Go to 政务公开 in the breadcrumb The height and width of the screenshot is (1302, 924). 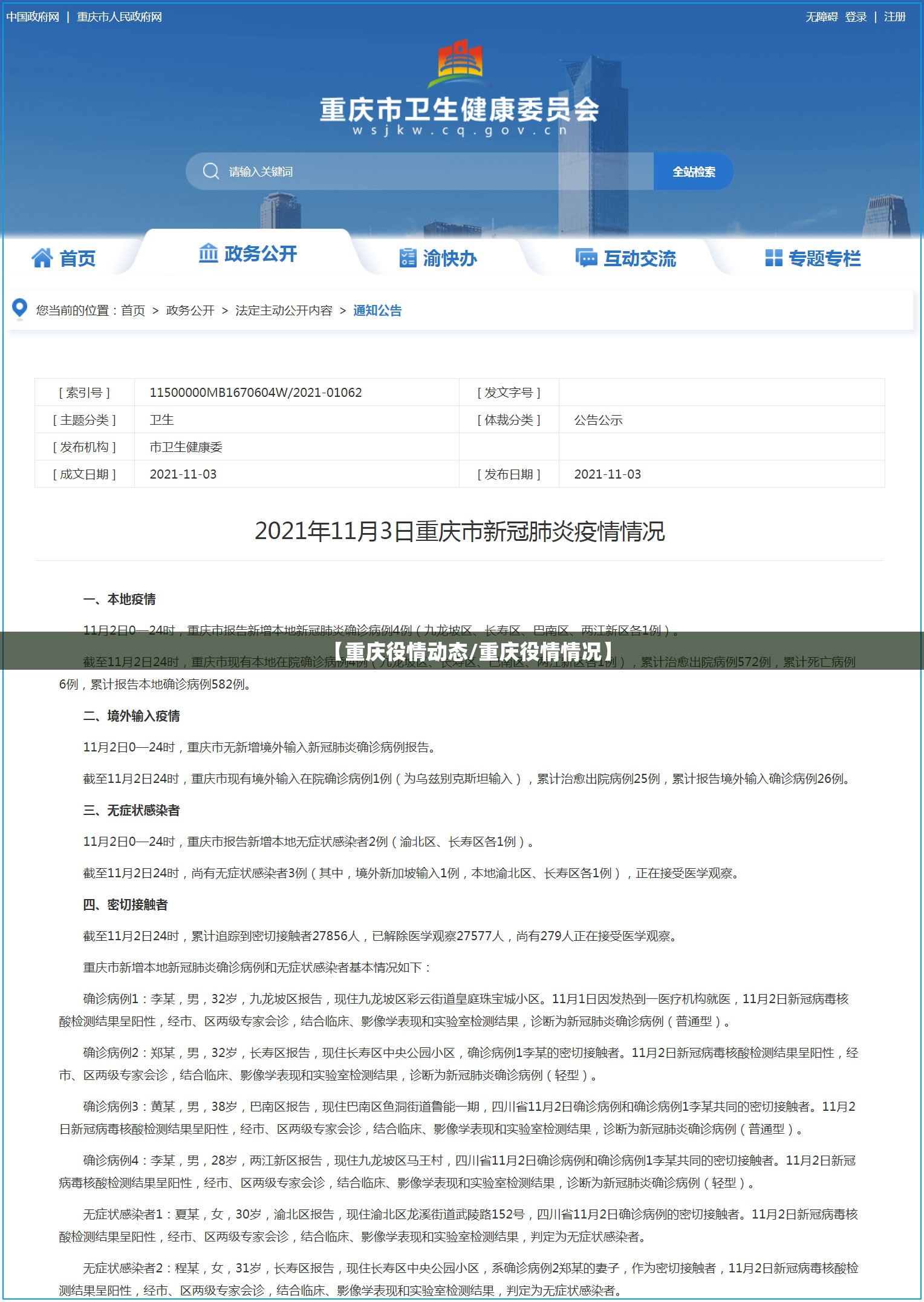[190, 310]
